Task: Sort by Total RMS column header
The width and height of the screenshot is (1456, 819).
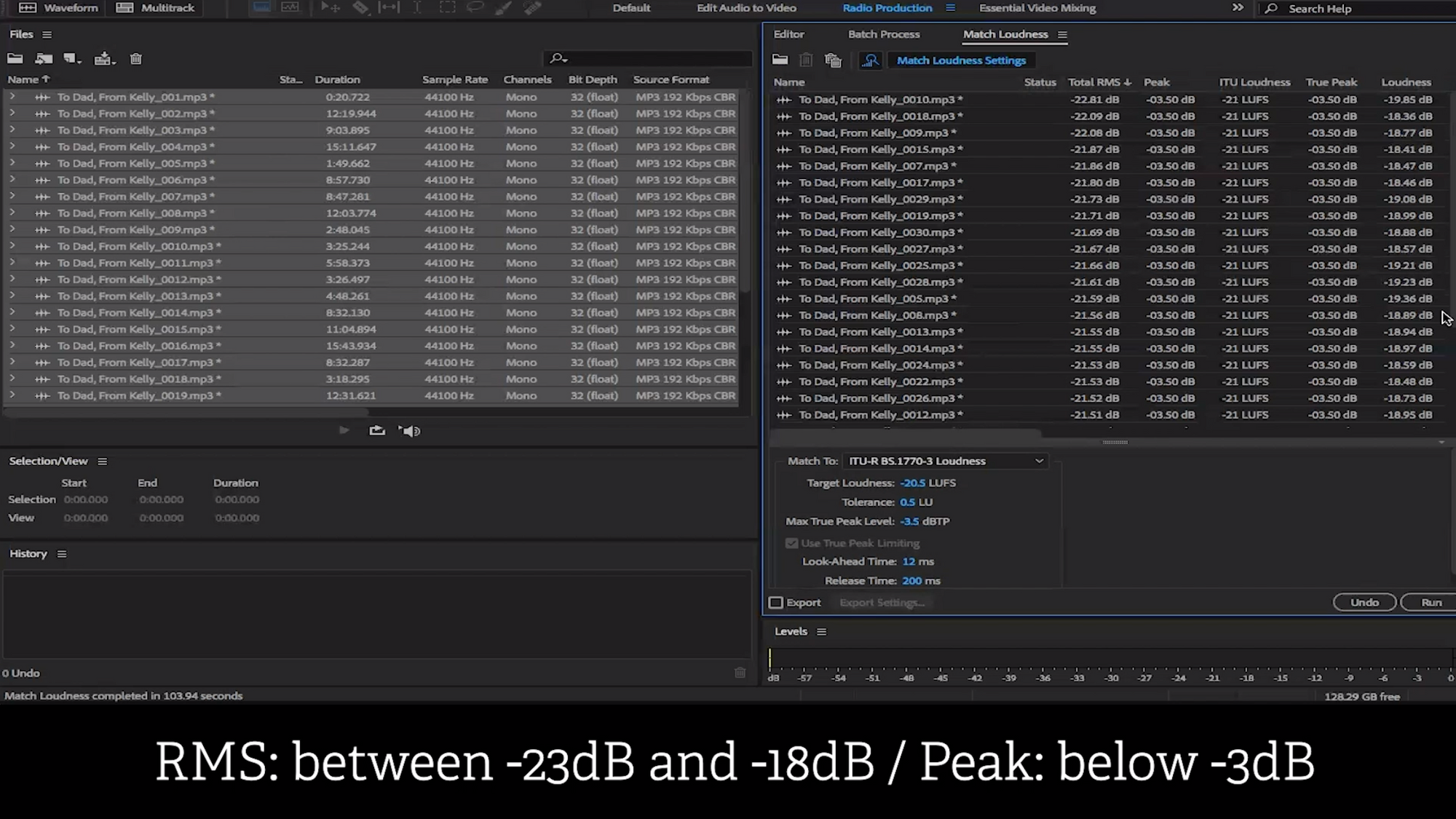Action: pyautogui.click(x=1099, y=82)
